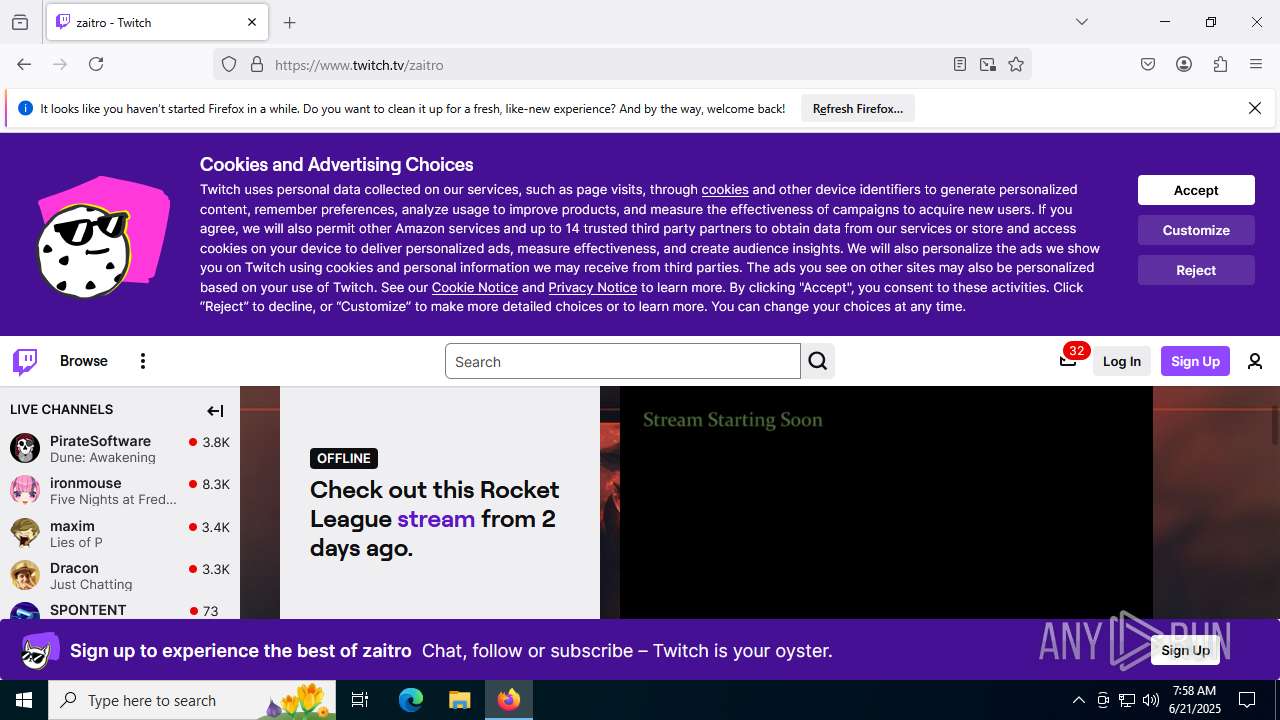Viewport: 1280px width, 720px height.
Task: Collapse the Live Channels sidebar
Action: pyautogui.click(x=215, y=410)
